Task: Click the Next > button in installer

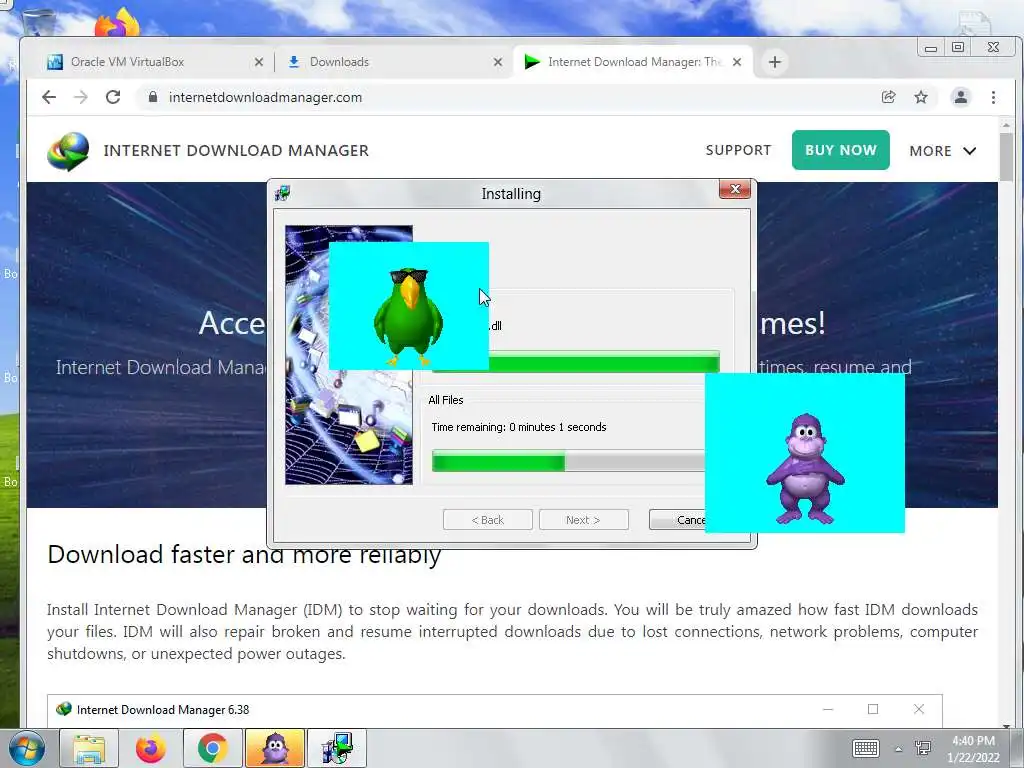Action: pos(583,520)
